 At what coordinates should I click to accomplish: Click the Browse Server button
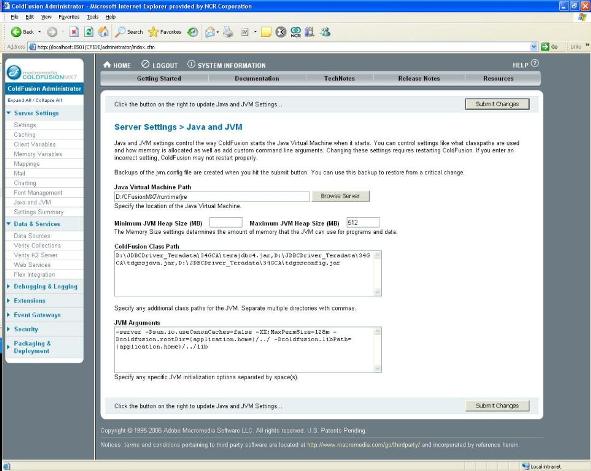(x=340, y=196)
